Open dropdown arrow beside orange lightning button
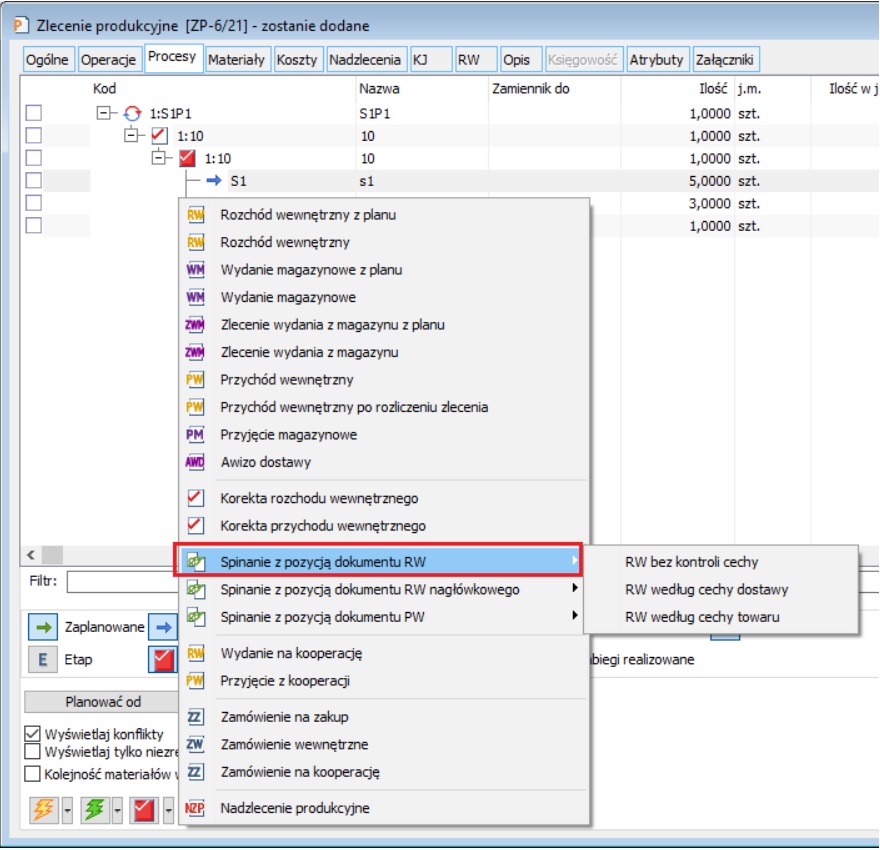The image size is (880, 850). click(x=67, y=809)
